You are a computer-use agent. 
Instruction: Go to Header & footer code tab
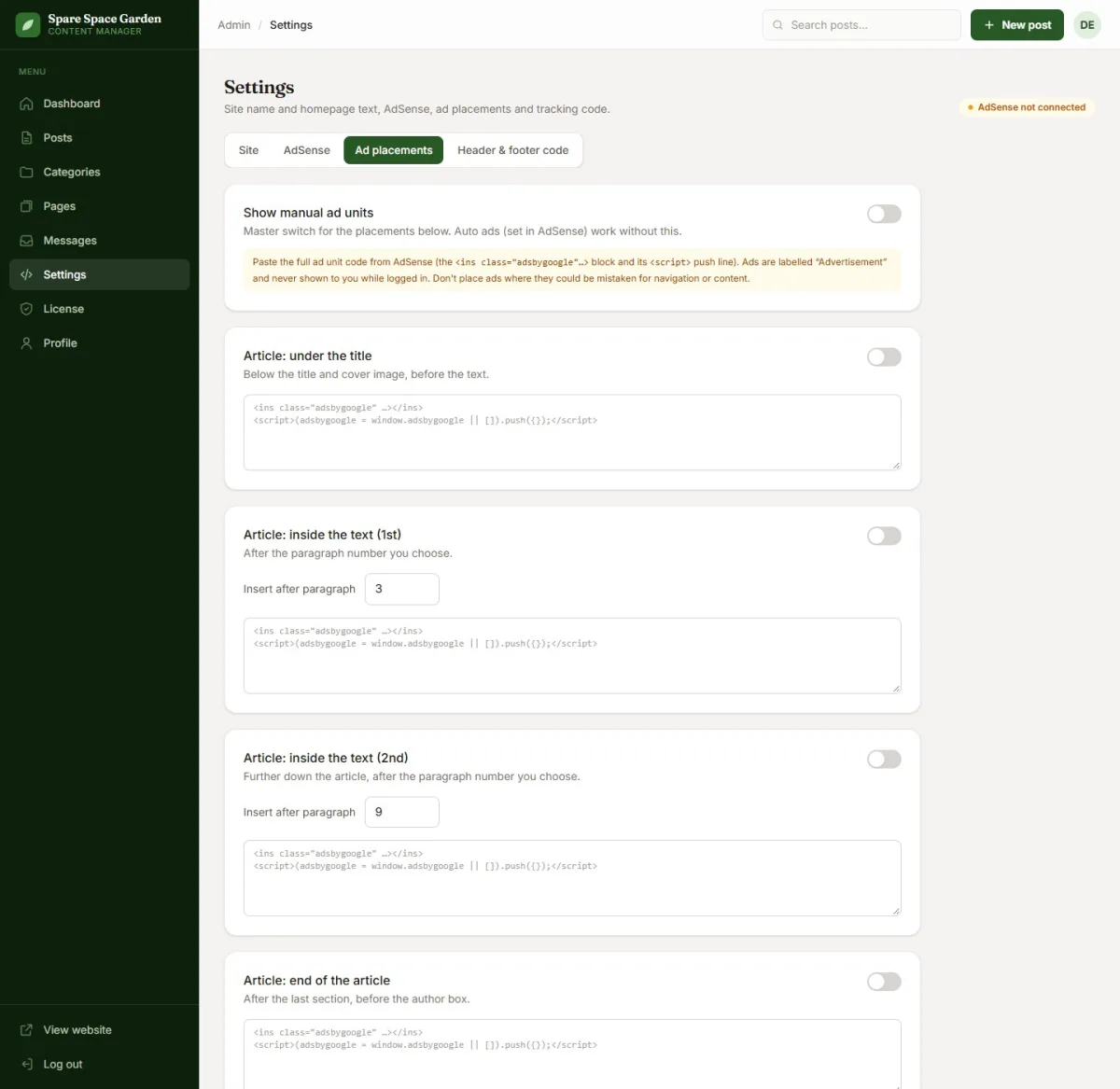(512, 150)
